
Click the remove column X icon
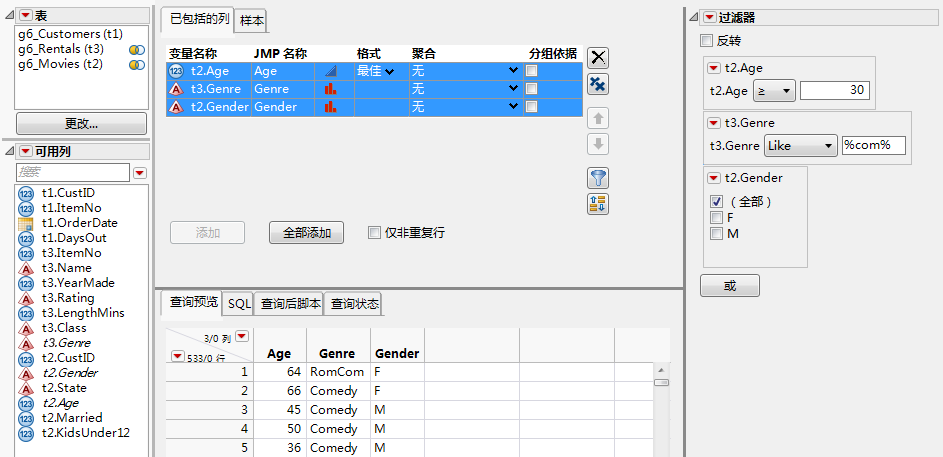pos(598,58)
